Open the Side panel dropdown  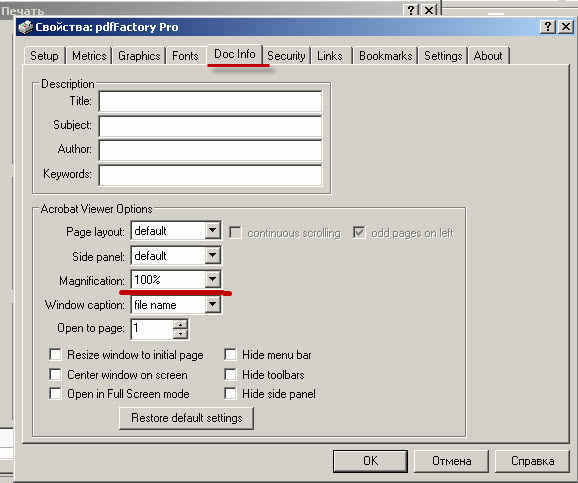(212, 255)
